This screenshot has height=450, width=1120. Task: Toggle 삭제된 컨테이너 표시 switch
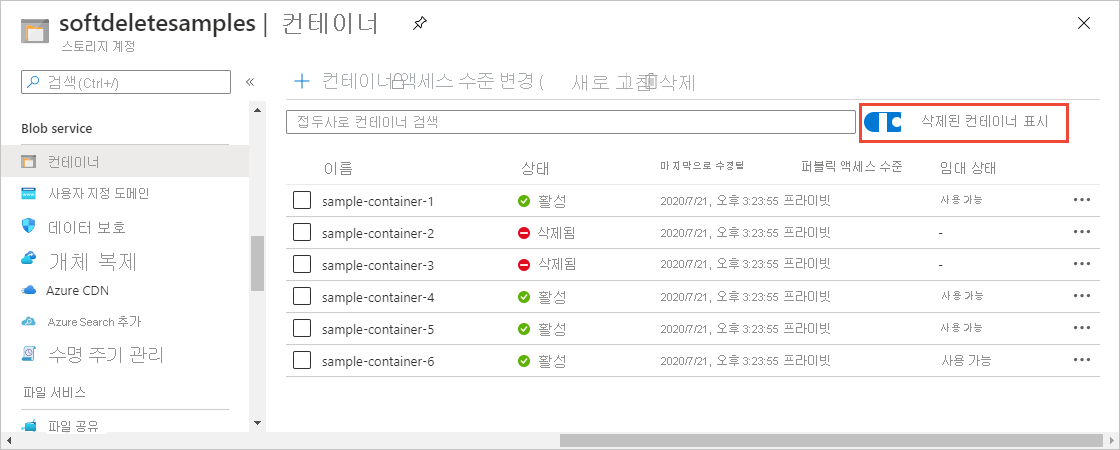click(882, 121)
